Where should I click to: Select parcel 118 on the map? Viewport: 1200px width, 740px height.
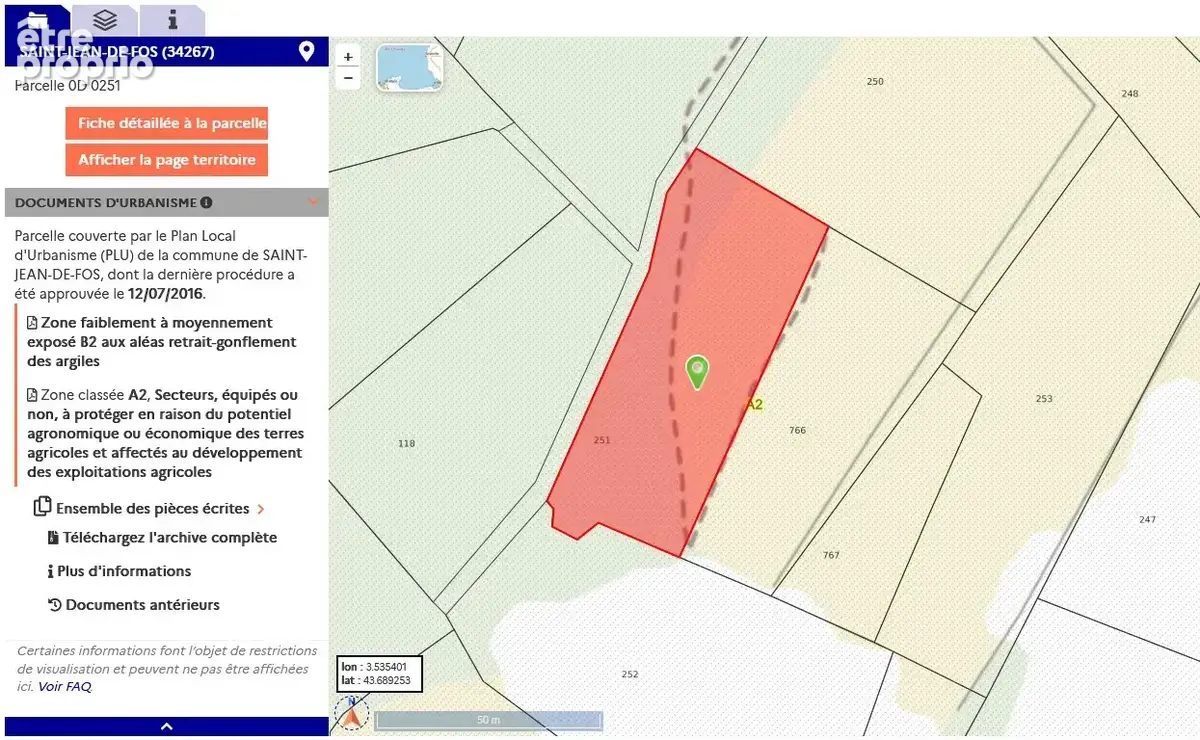point(406,443)
